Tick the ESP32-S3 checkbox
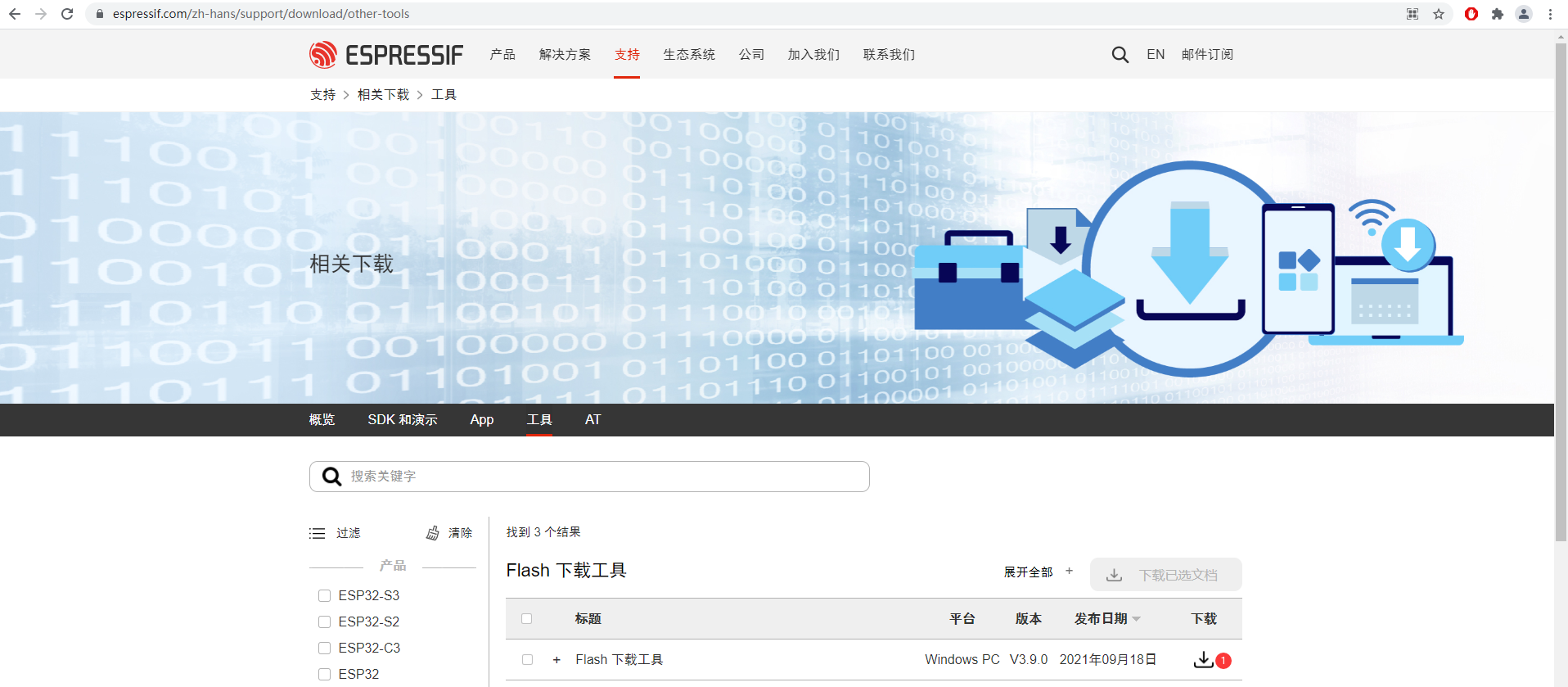Viewport: 1568px width, 687px height. tap(324, 595)
